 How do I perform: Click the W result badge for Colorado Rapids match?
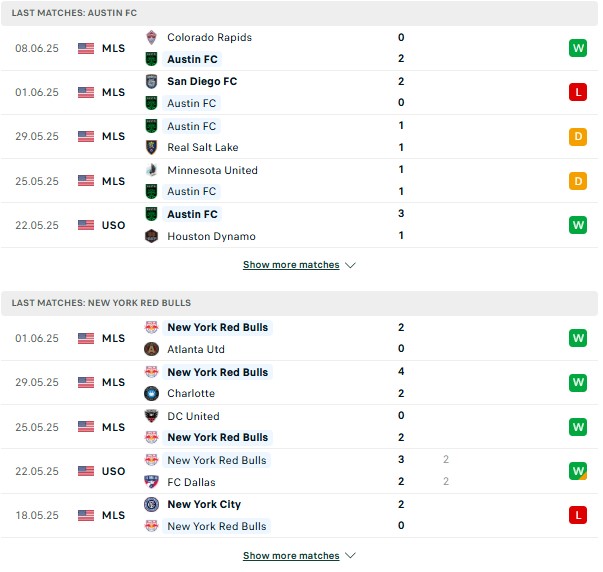[578, 48]
